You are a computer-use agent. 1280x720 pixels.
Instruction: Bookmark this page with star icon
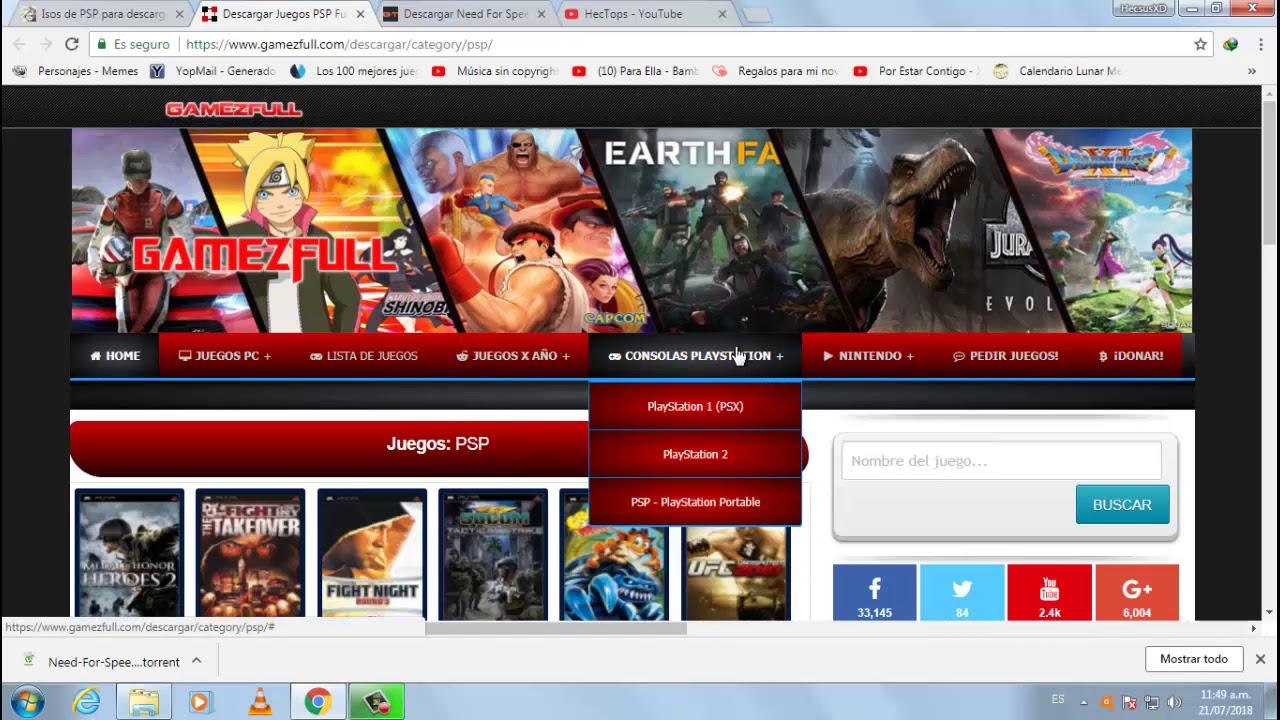(1200, 44)
